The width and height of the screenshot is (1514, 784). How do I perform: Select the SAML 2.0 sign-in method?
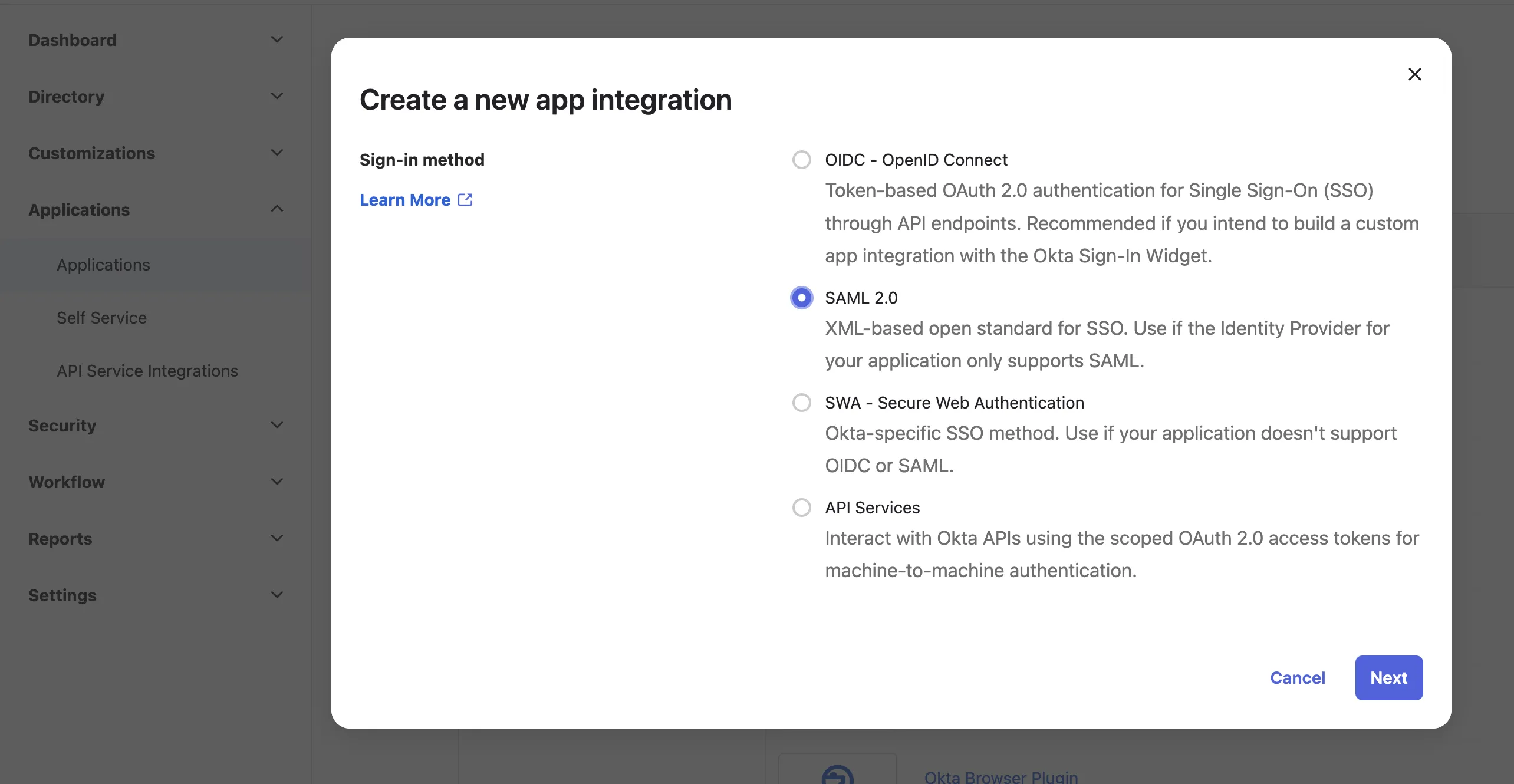point(801,298)
